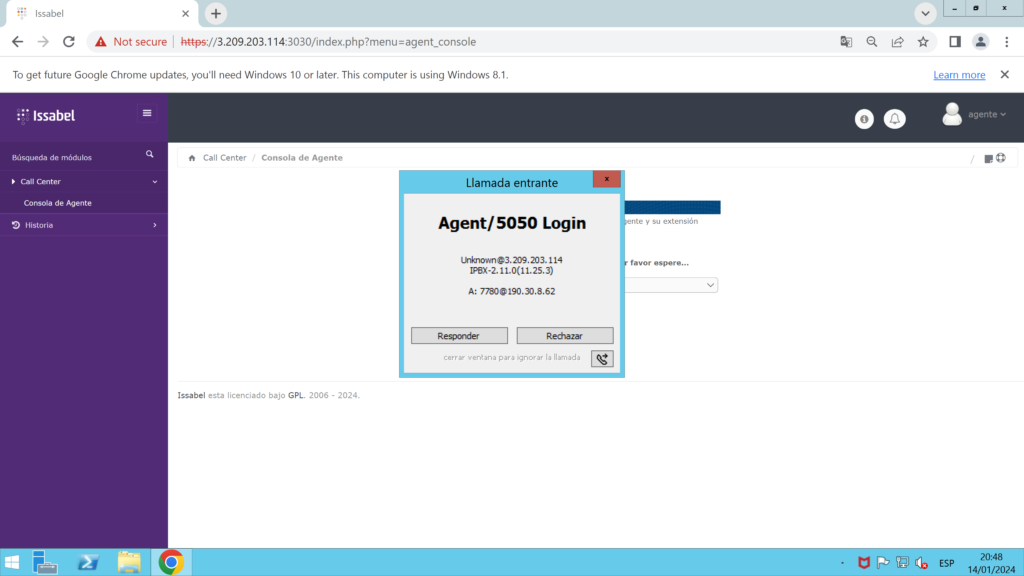Viewport: 1024px width, 576px height.
Task: Click the Learn more link
Action: click(958, 75)
